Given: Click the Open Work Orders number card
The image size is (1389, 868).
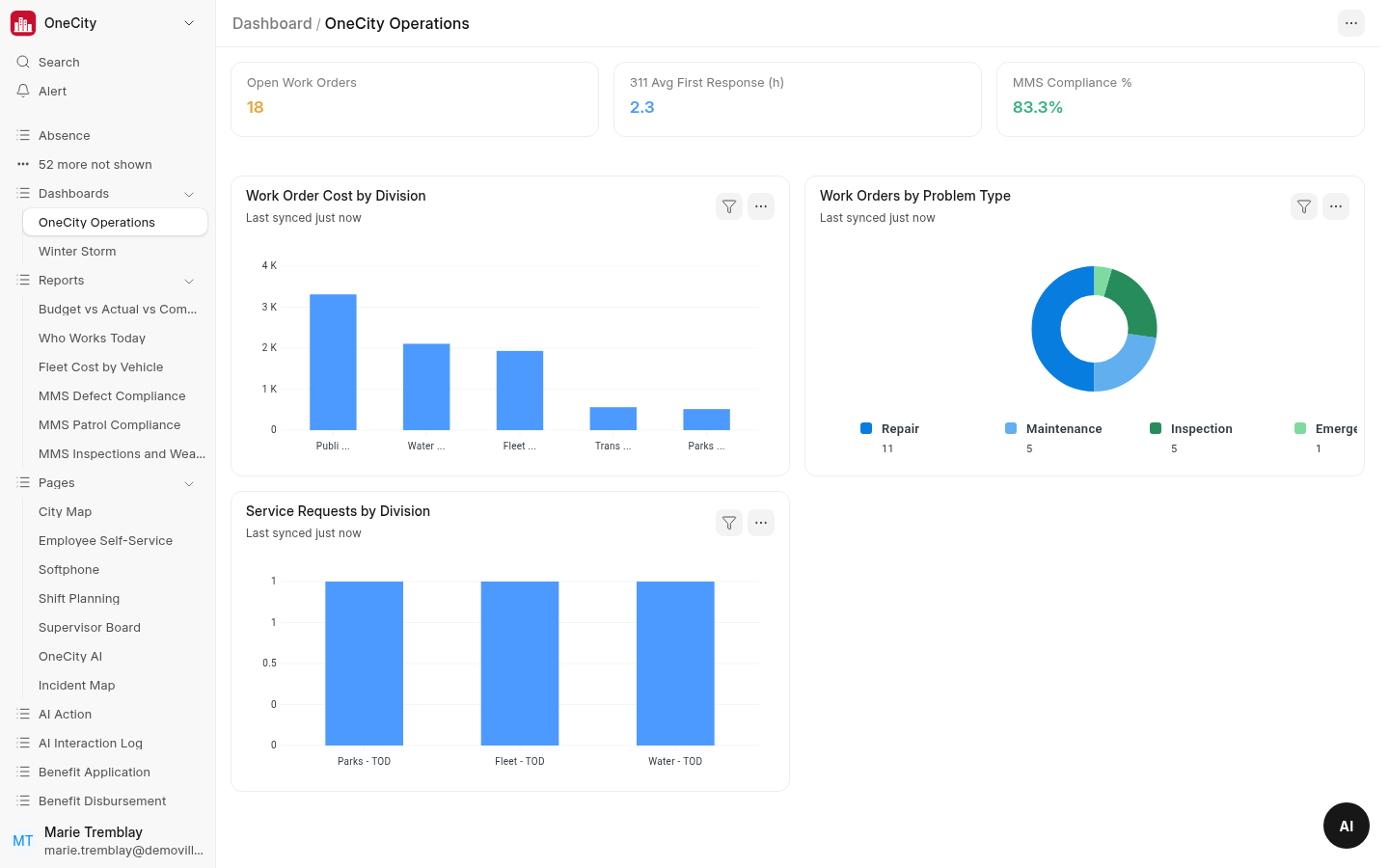Looking at the screenshot, I should point(415,99).
